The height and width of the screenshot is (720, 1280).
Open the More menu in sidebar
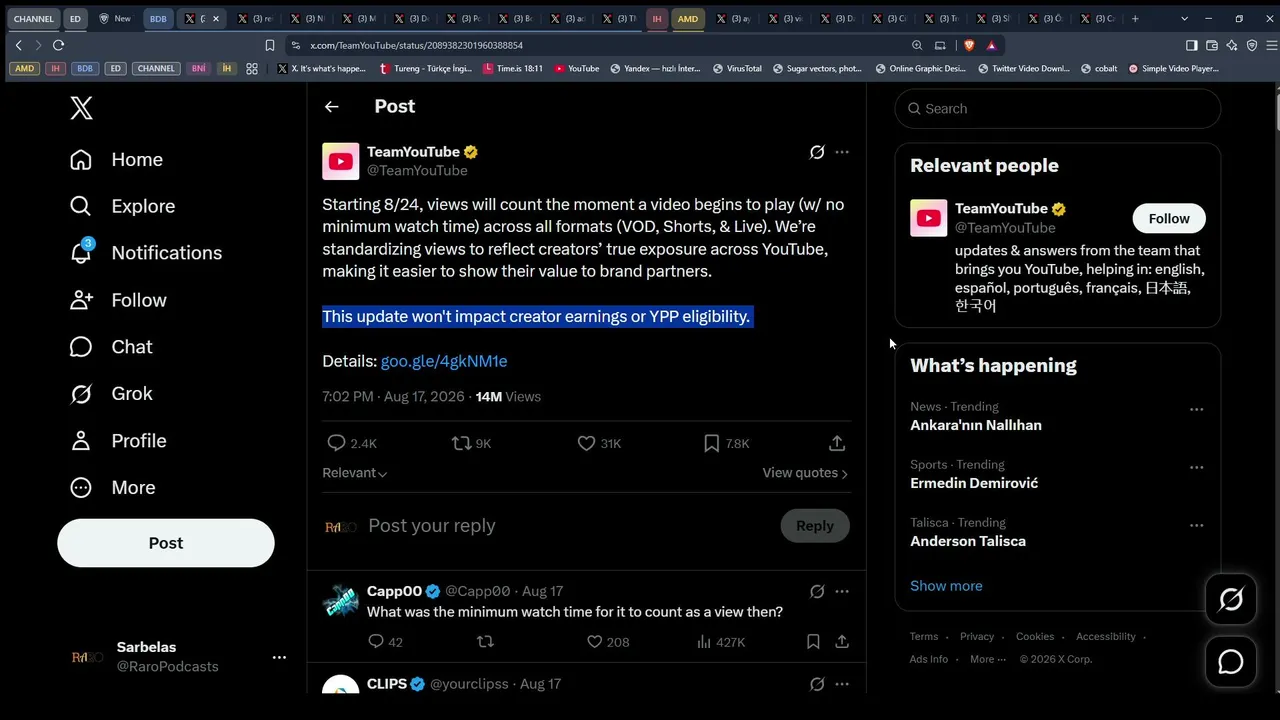(x=112, y=488)
